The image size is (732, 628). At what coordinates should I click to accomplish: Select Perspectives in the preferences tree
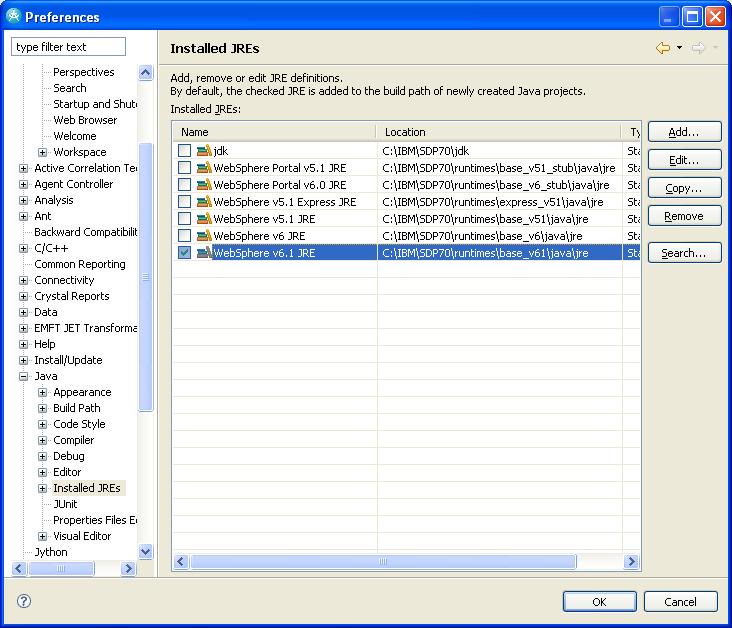click(84, 72)
